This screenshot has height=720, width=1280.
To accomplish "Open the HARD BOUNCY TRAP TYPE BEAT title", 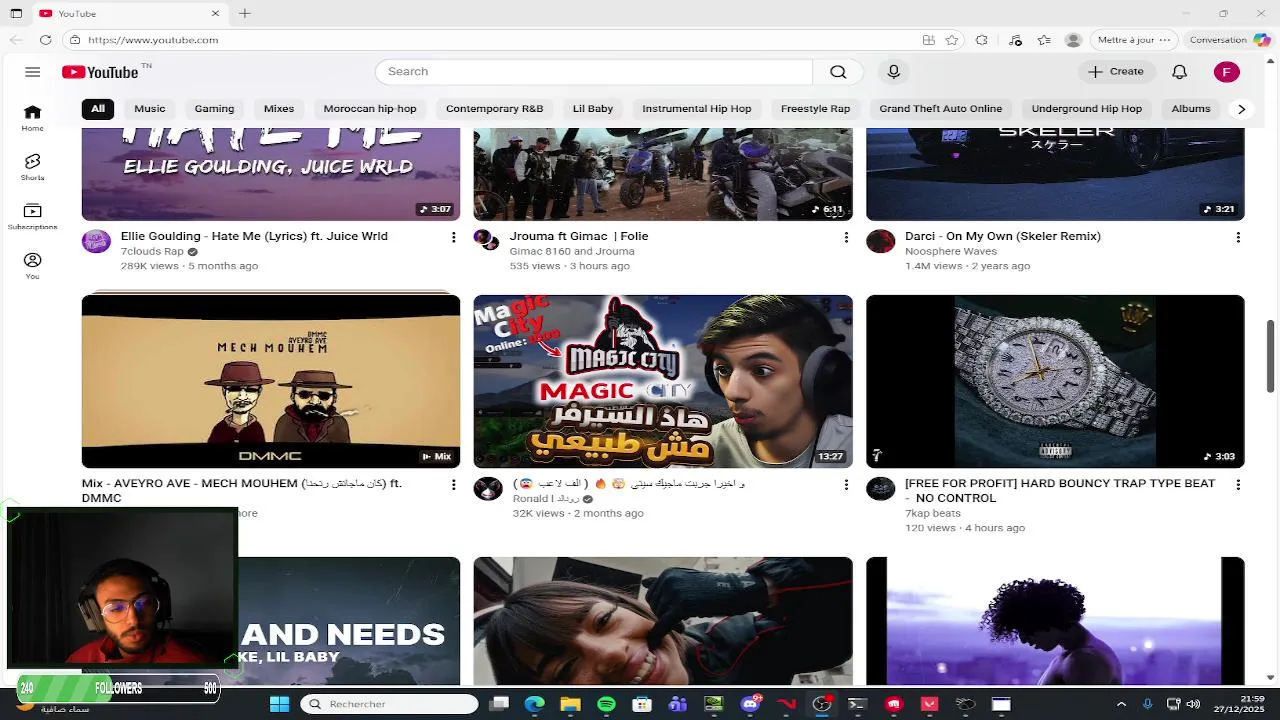I will pyautogui.click(x=1060, y=491).
